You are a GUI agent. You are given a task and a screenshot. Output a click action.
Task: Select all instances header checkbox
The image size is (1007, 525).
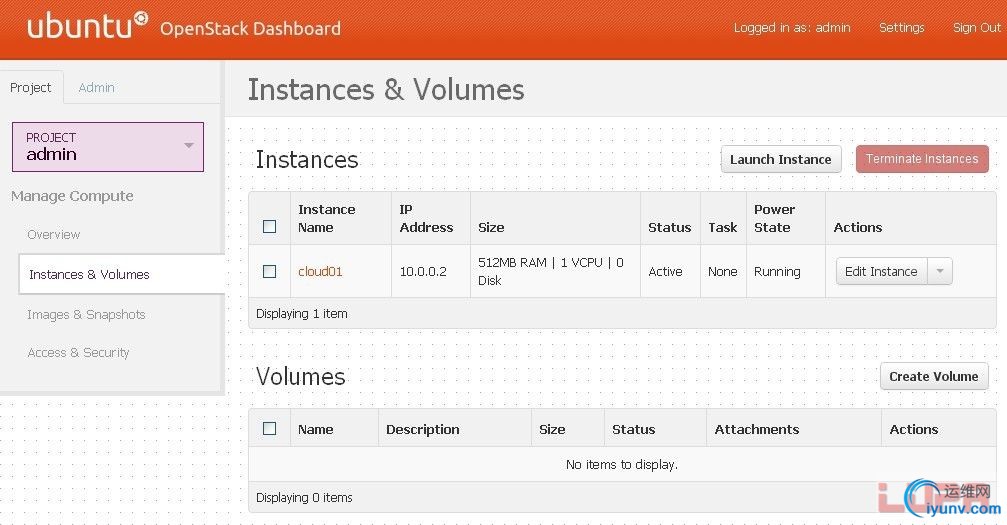(269, 227)
